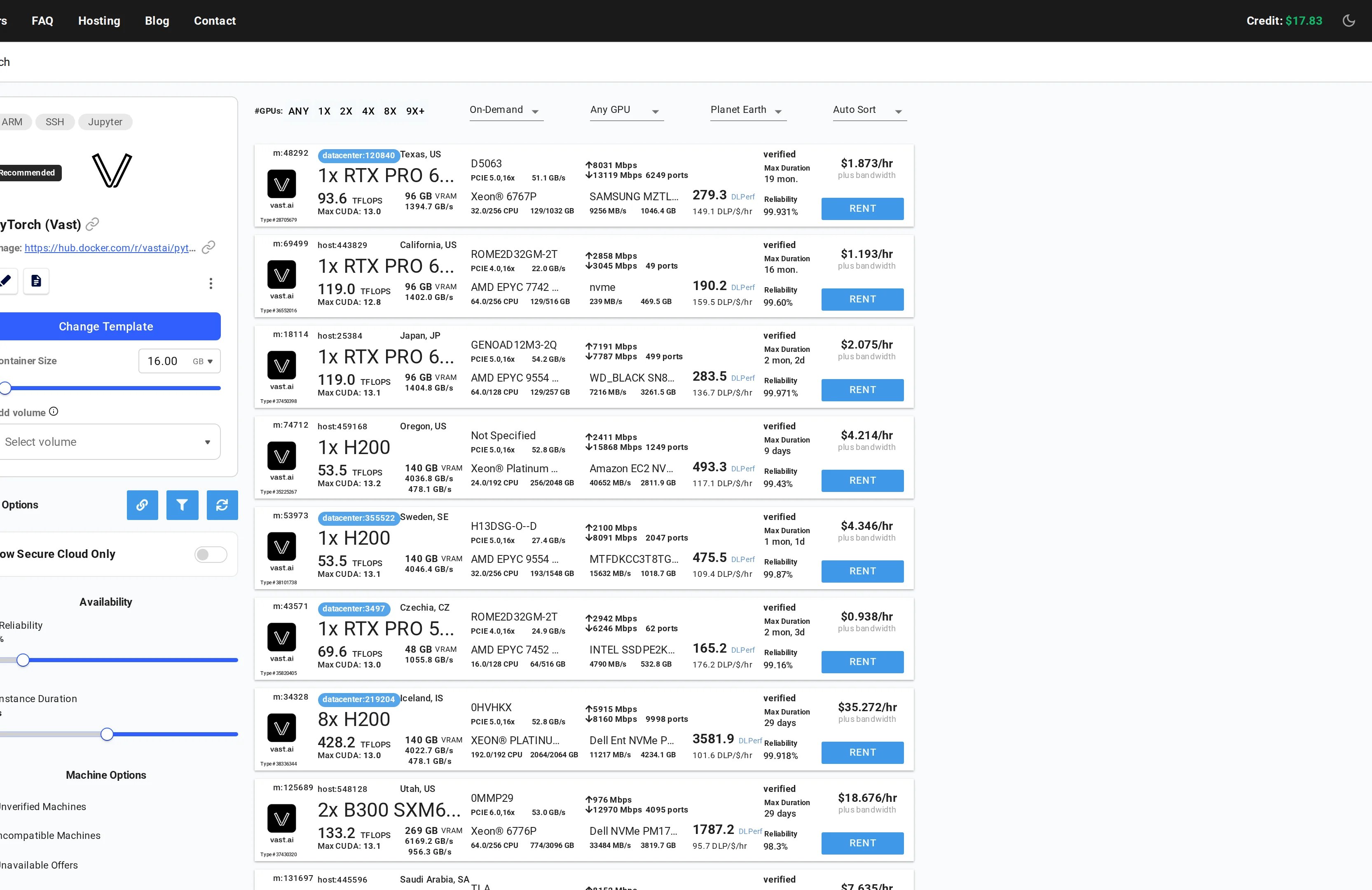This screenshot has height=890, width=1372.
Task: Open the Any GPU type dropdown
Action: coord(627,110)
